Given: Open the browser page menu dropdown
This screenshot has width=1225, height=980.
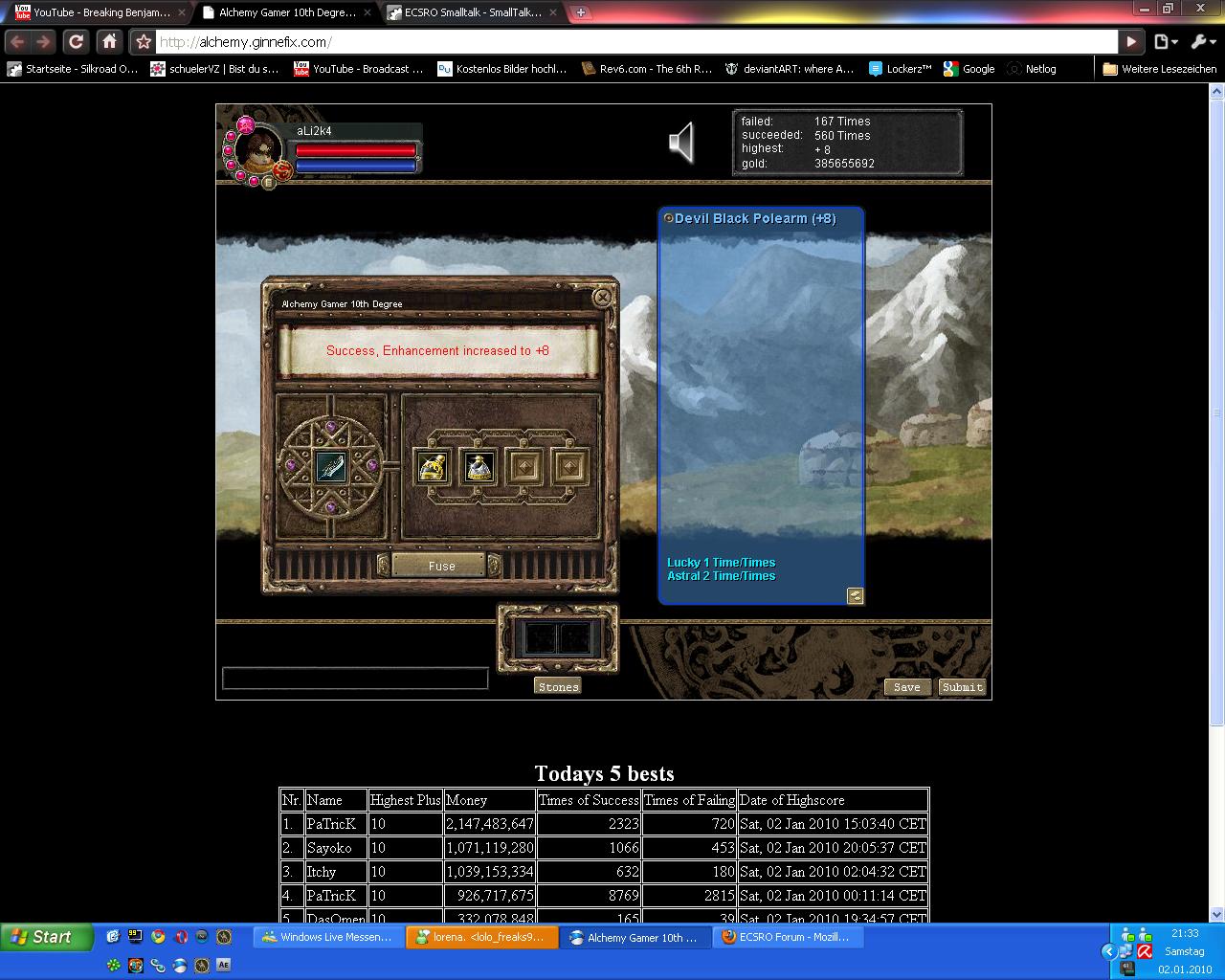Looking at the screenshot, I should tap(1165, 42).
